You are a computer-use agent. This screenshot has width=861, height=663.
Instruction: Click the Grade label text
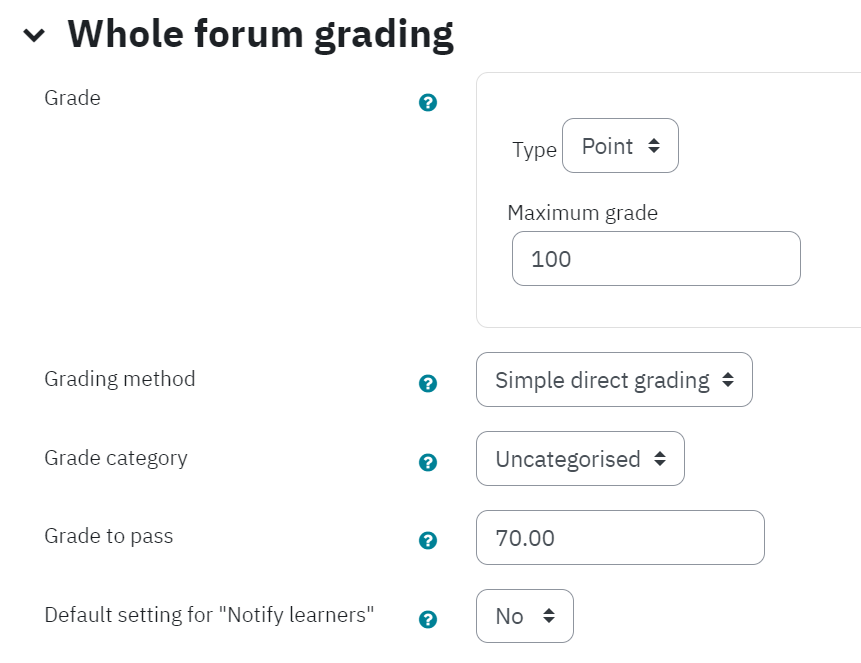coord(72,98)
